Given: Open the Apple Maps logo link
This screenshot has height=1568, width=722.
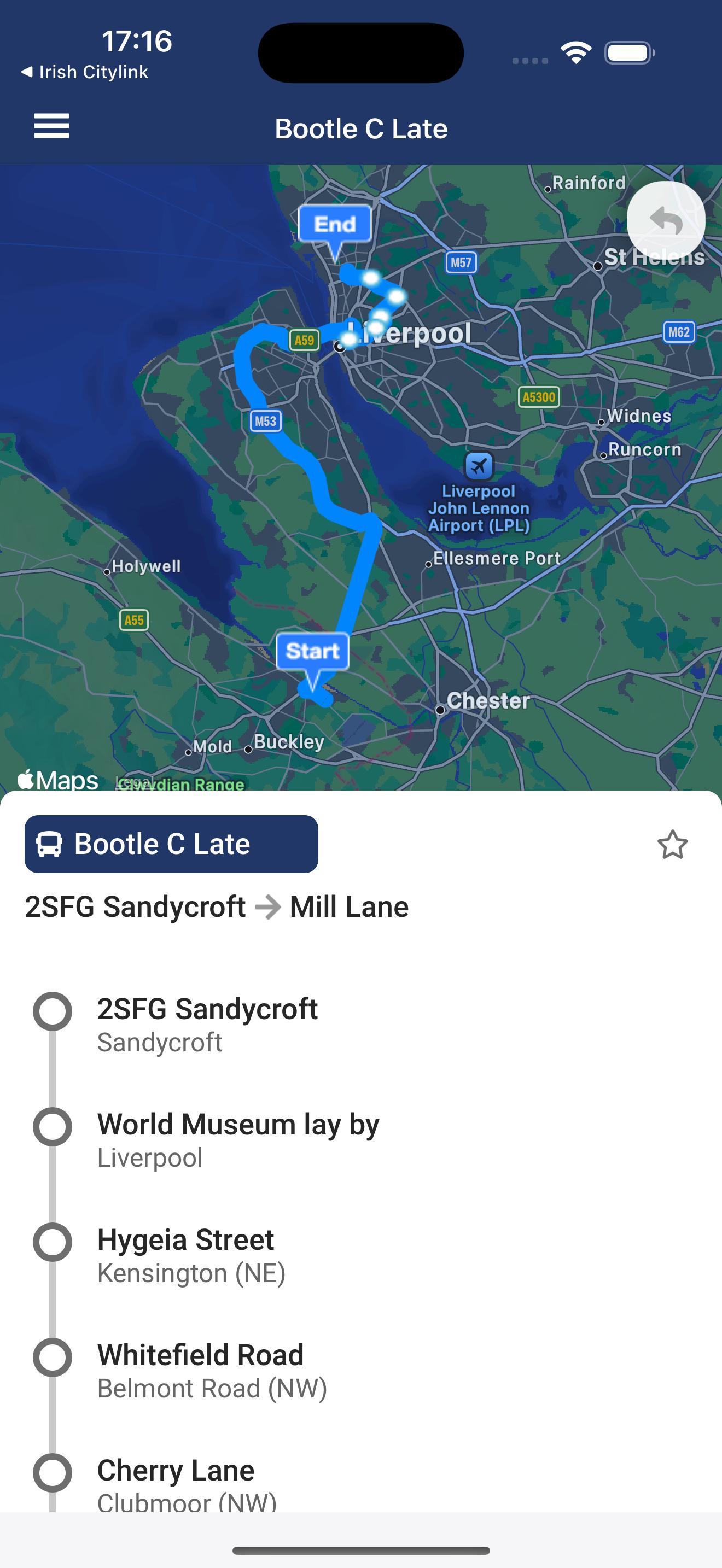Looking at the screenshot, I should coord(58,780).
